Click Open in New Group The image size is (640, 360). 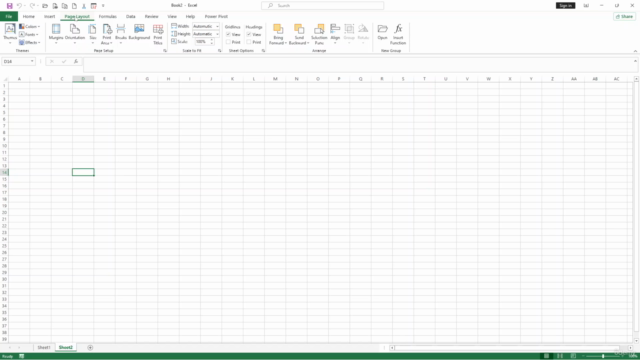point(382,32)
